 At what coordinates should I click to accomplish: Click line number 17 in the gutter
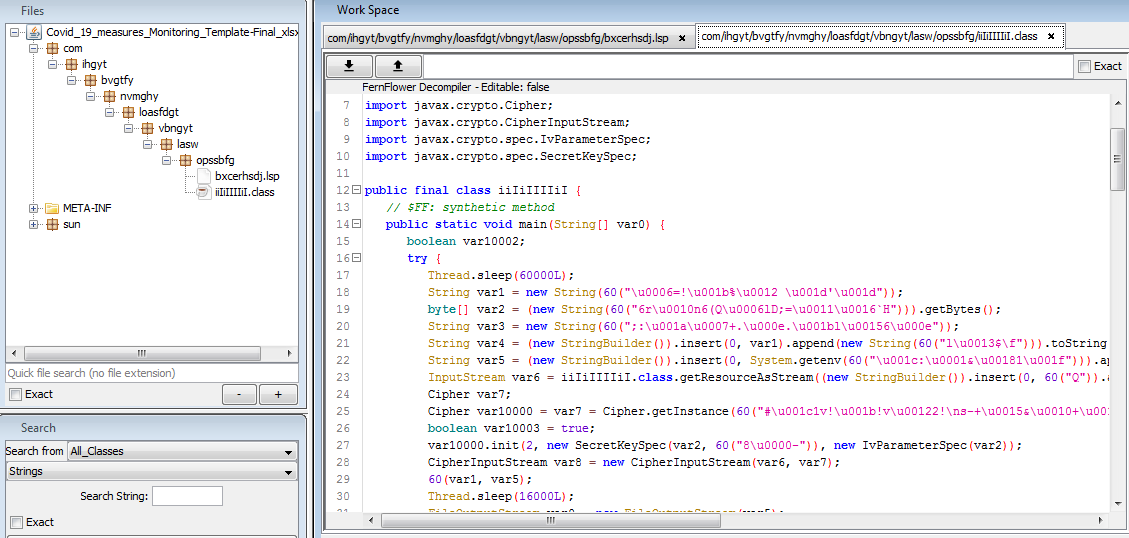point(342,275)
